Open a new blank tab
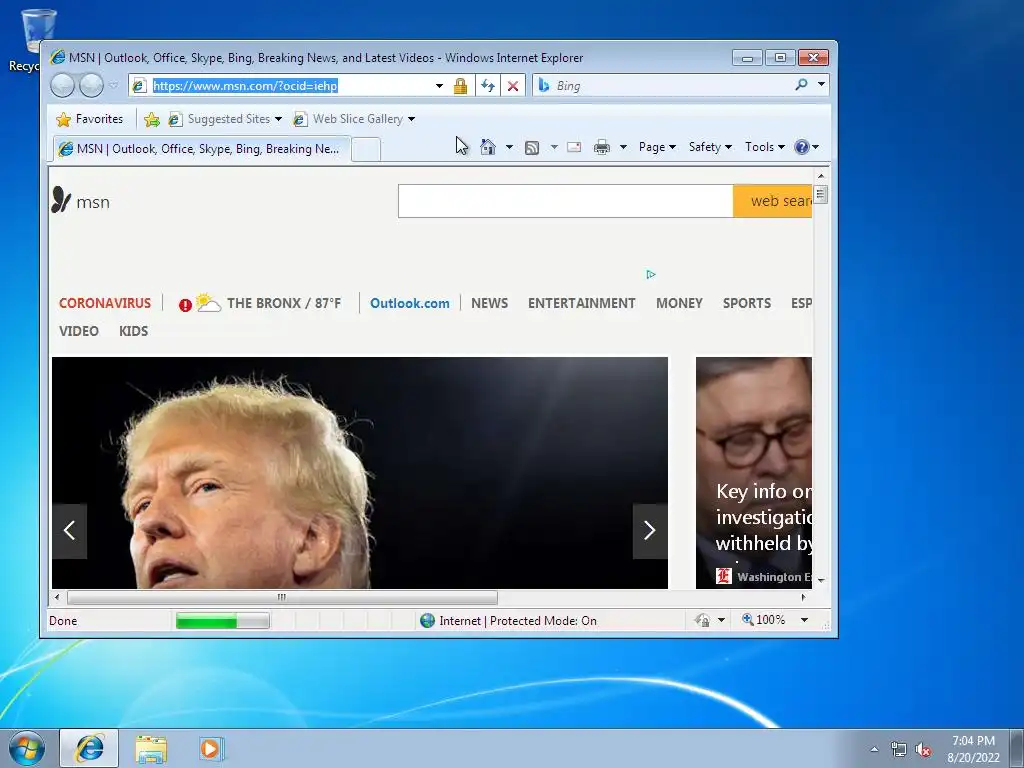The height and width of the screenshot is (768, 1024). click(x=366, y=150)
